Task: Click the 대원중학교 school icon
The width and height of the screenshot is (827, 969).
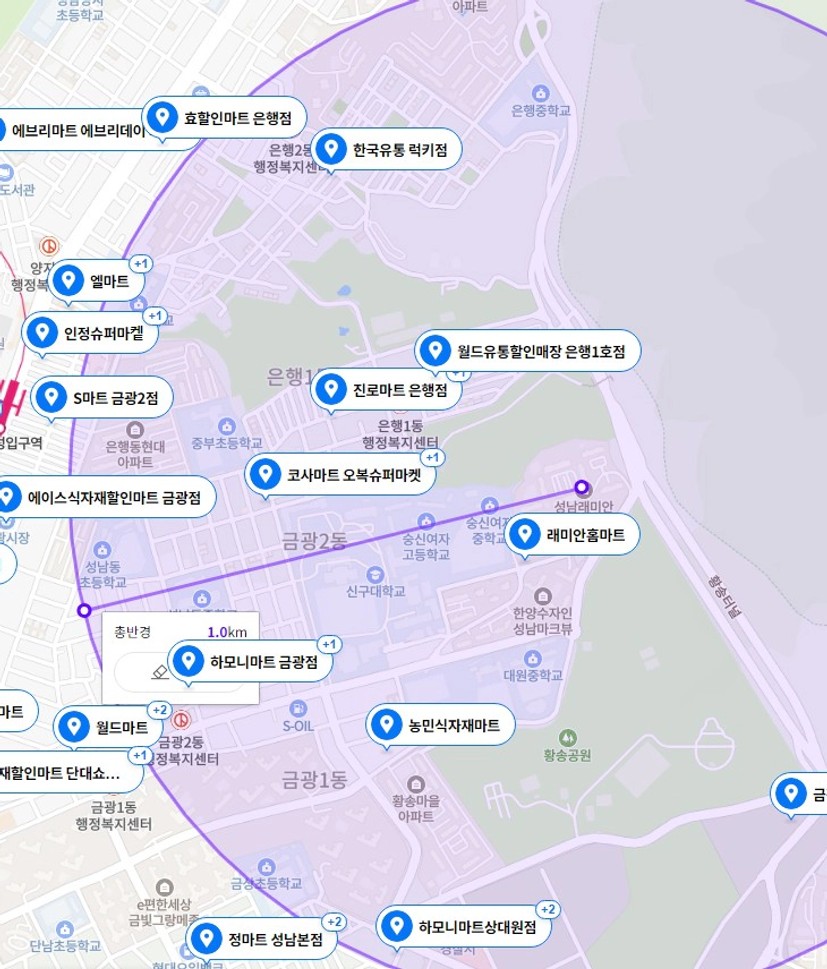Action: pyautogui.click(x=533, y=658)
